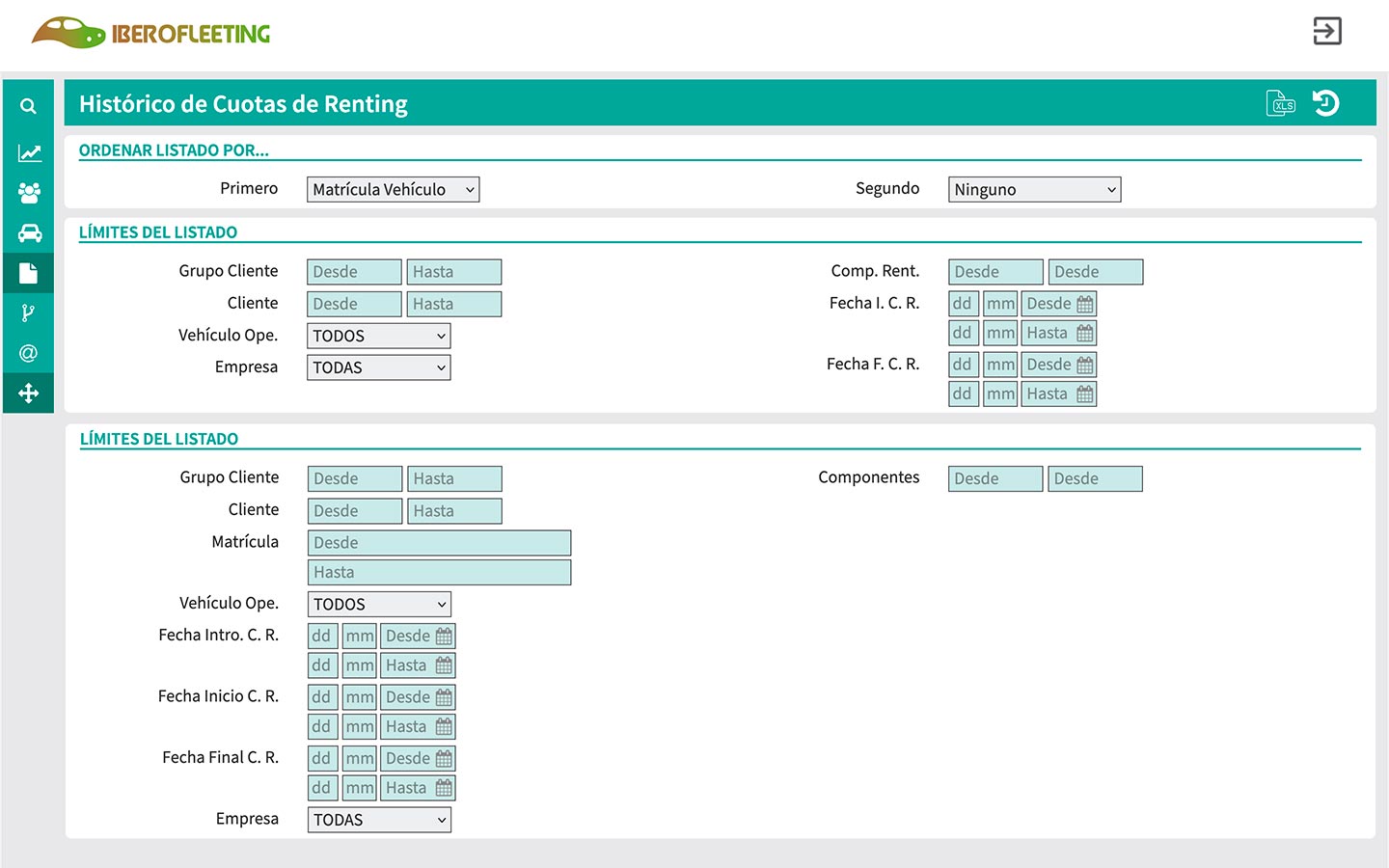The height and width of the screenshot is (868, 1389).
Task: Open calendar for Fecha F. C. R. Hasta
Action: tap(1085, 394)
